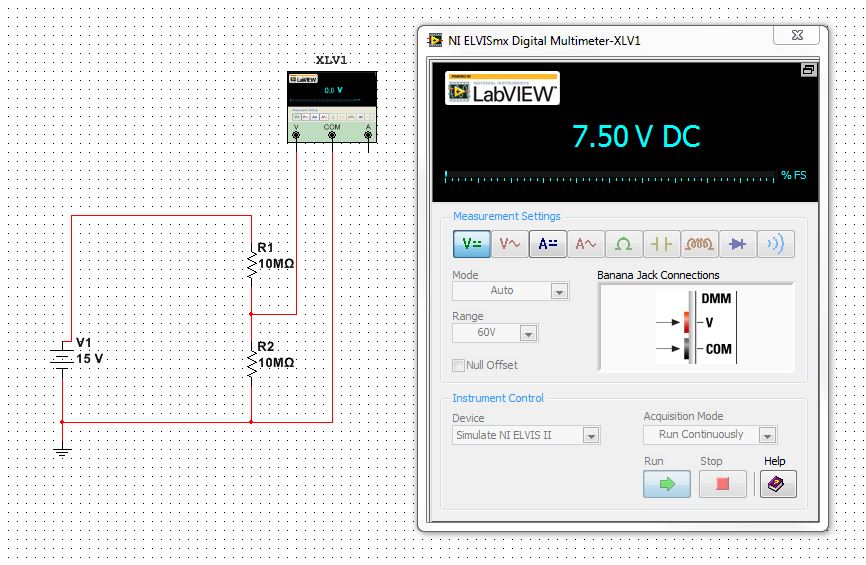Close the Digital Multimeter-XLV1 window
The height and width of the screenshot is (565, 866).
pos(797,35)
